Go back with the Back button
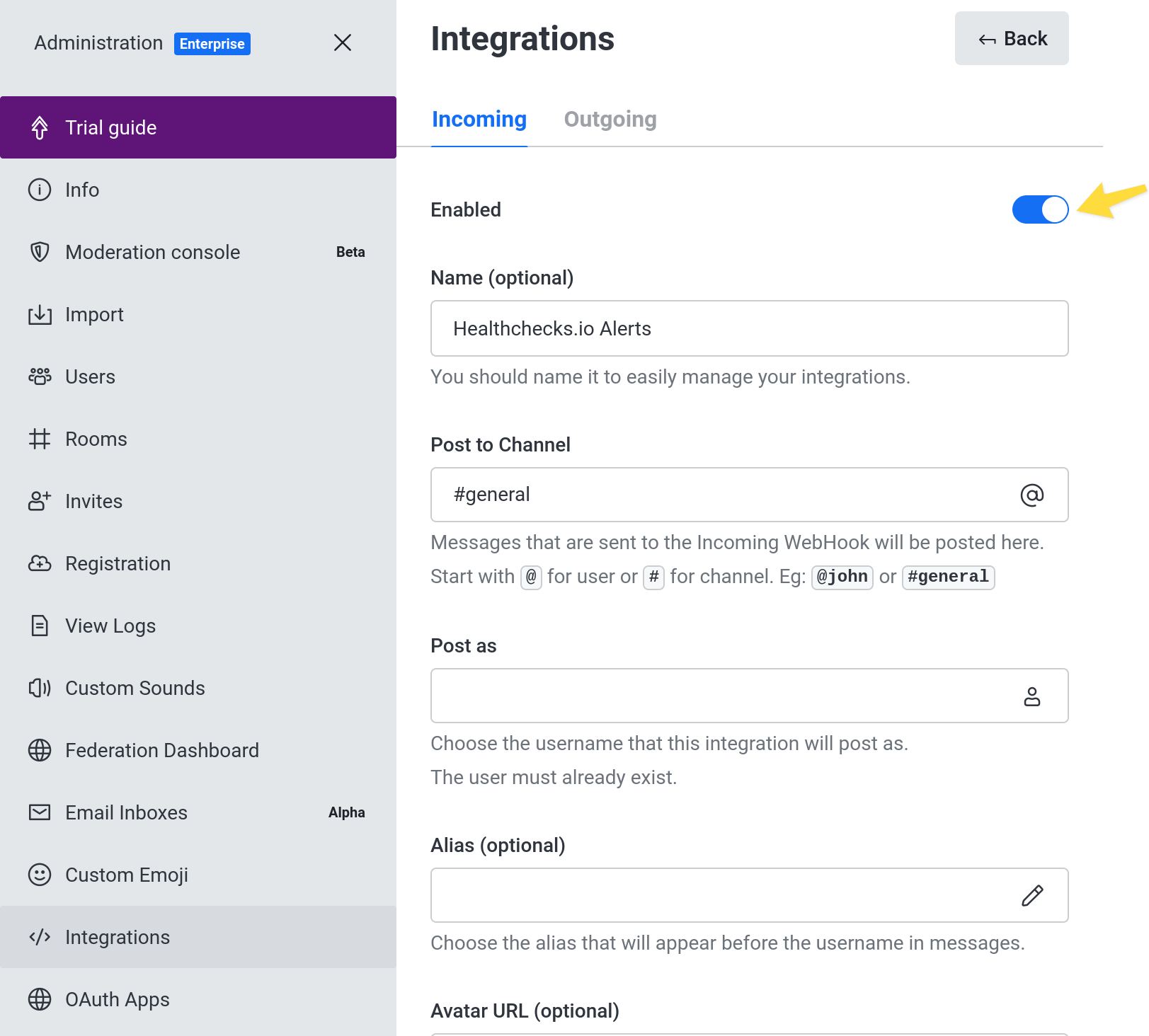 click(1012, 39)
